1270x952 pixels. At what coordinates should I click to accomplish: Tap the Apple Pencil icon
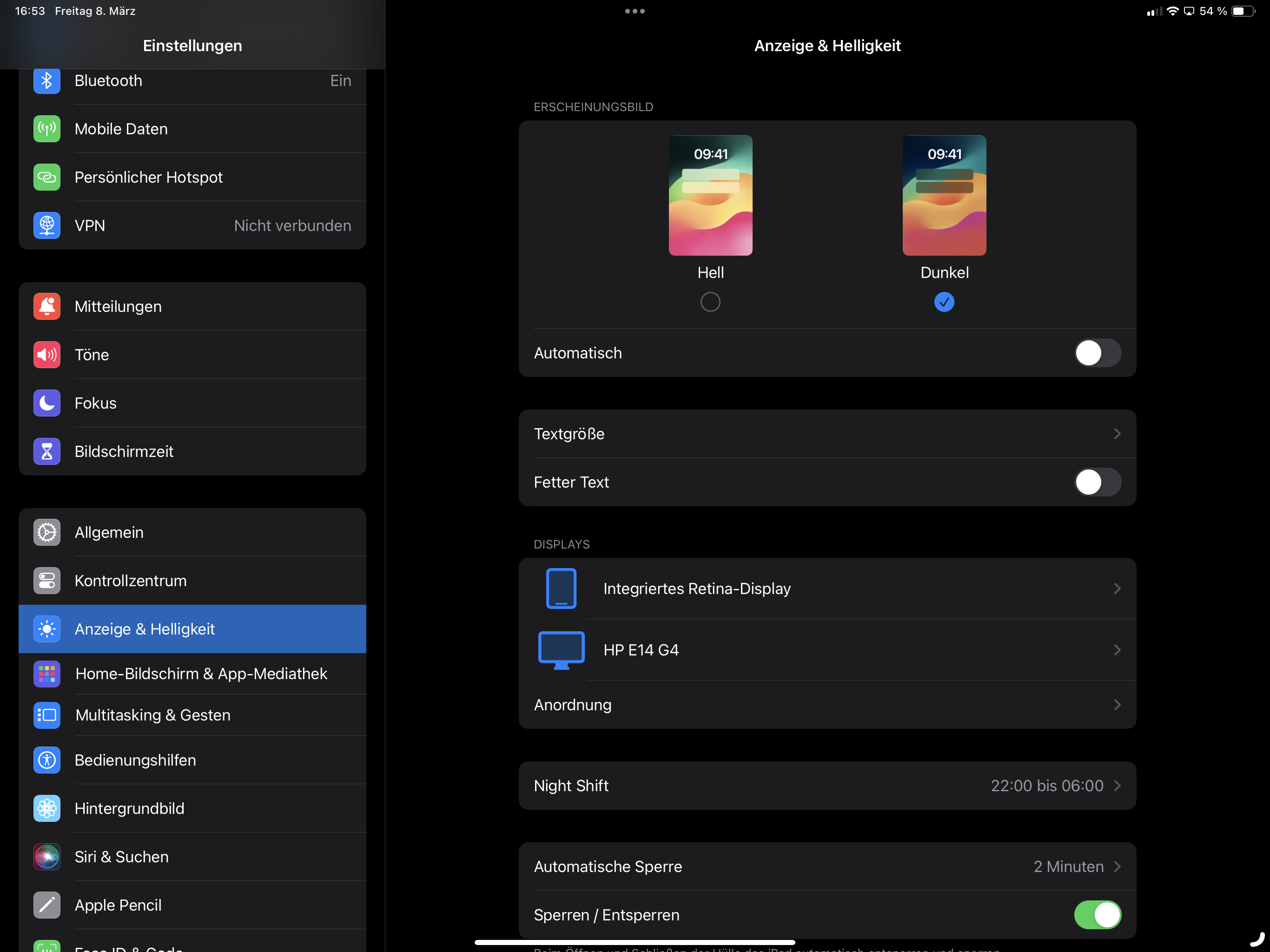point(46,905)
